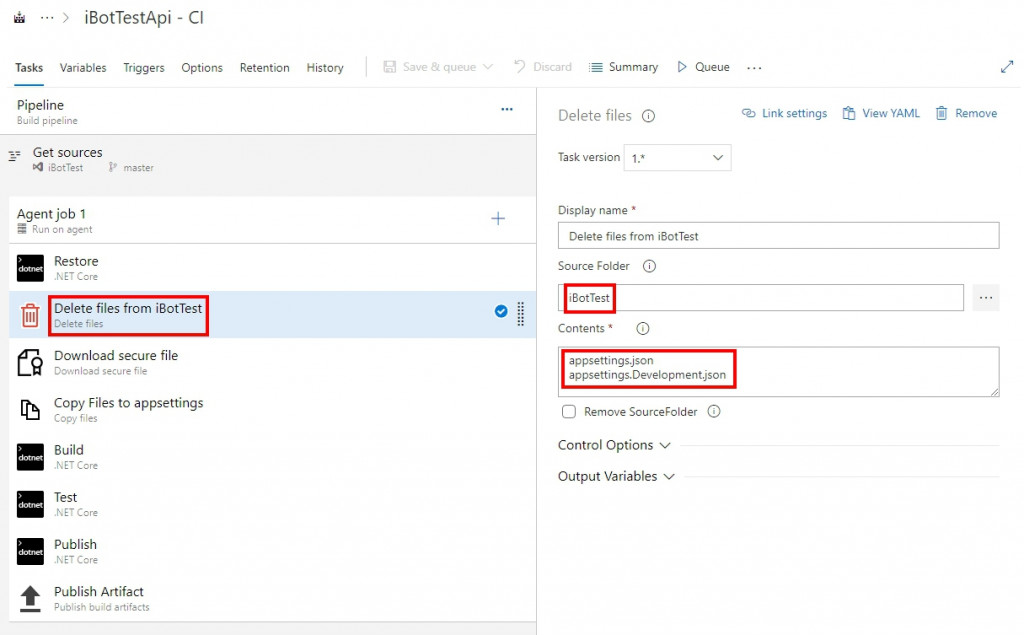
Task: Select the Download secure file task
Action: (272, 362)
